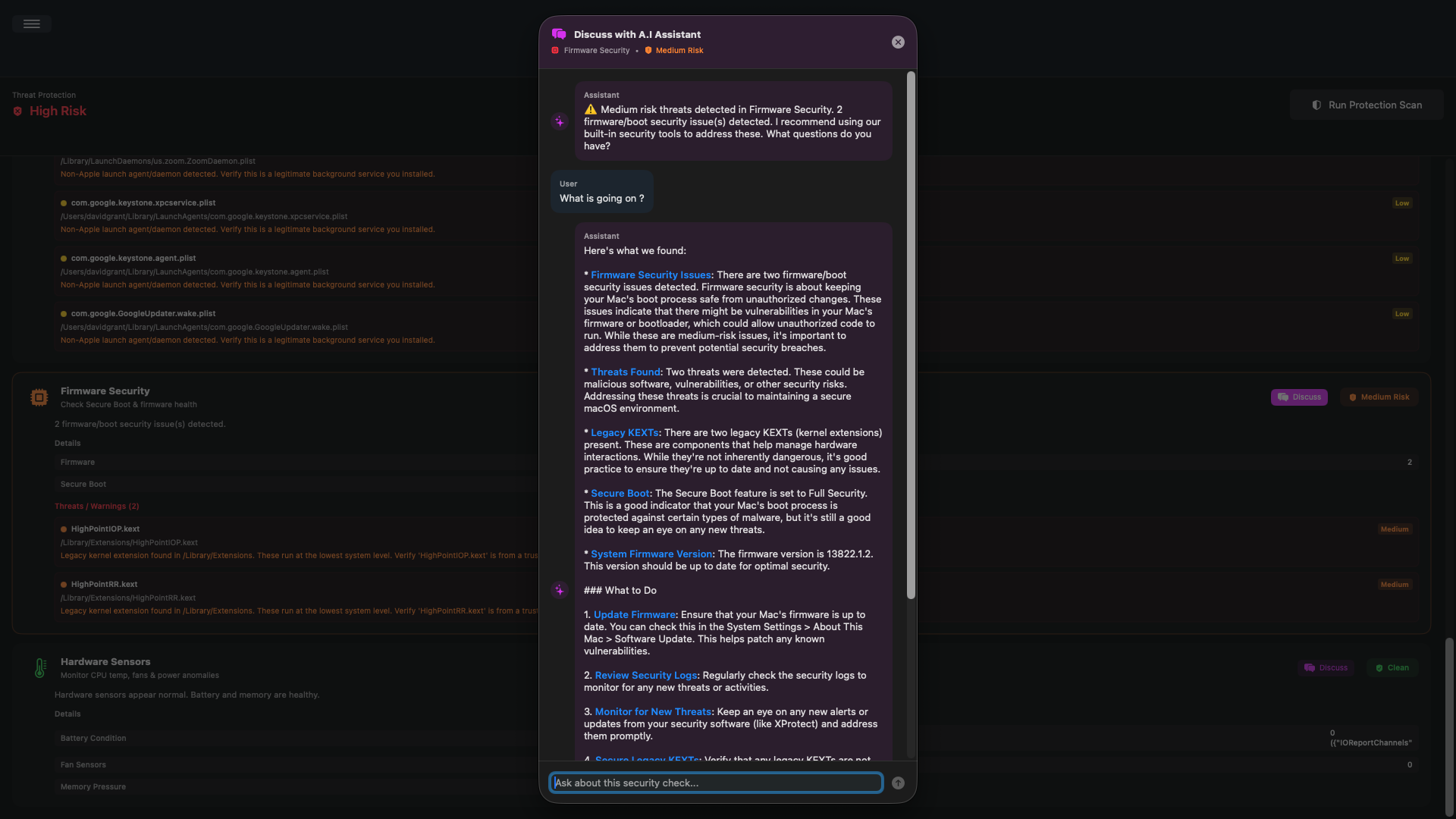This screenshot has width=1456, height=819.
Task: Open the hamburger navigation menu
Action: point(31,24)
